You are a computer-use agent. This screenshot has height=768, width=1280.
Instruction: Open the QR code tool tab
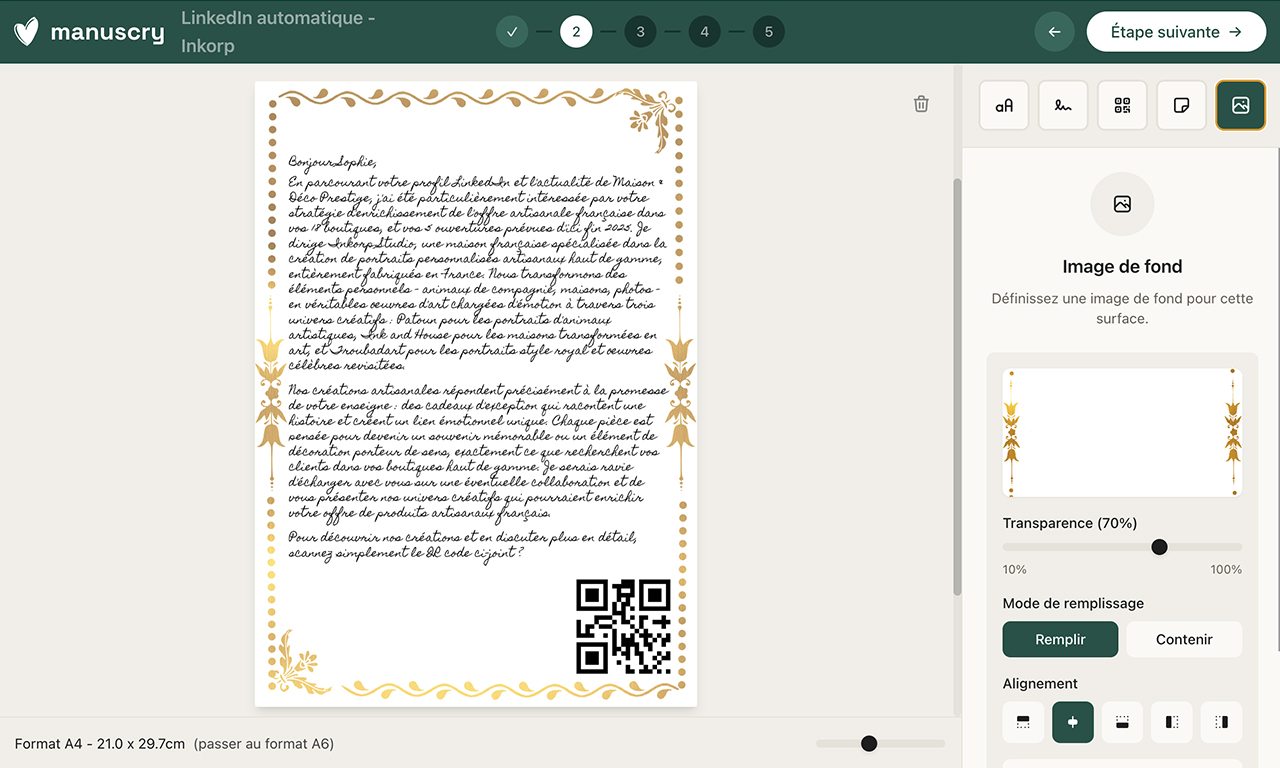coord(1122,106)
